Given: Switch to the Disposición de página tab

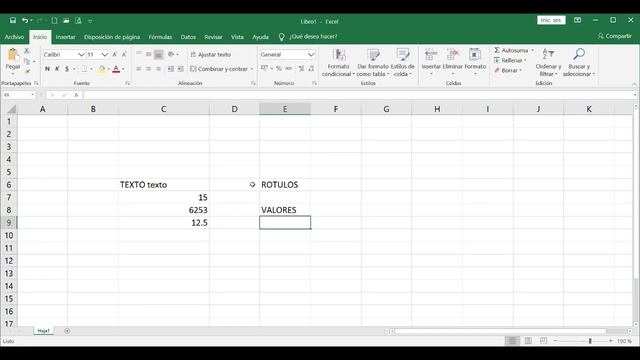Looking at the screenshot, I should (112, 37).
